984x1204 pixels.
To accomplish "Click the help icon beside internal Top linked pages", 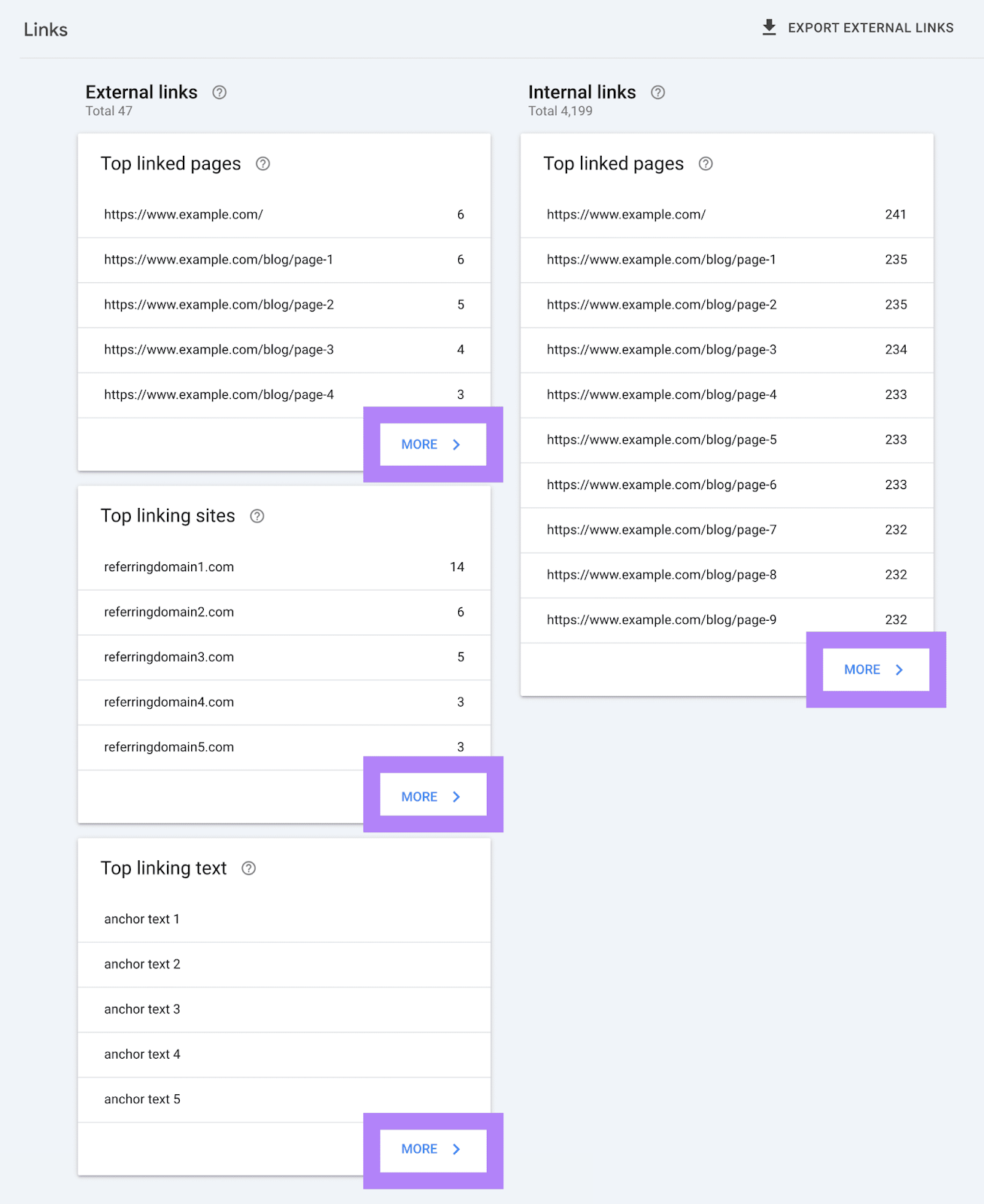I will coord(706,163).
